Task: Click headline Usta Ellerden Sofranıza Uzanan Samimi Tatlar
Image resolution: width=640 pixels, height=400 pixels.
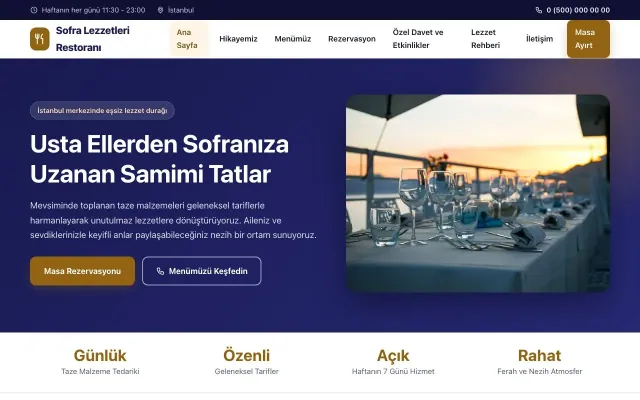Action: (x=160, y=159)
